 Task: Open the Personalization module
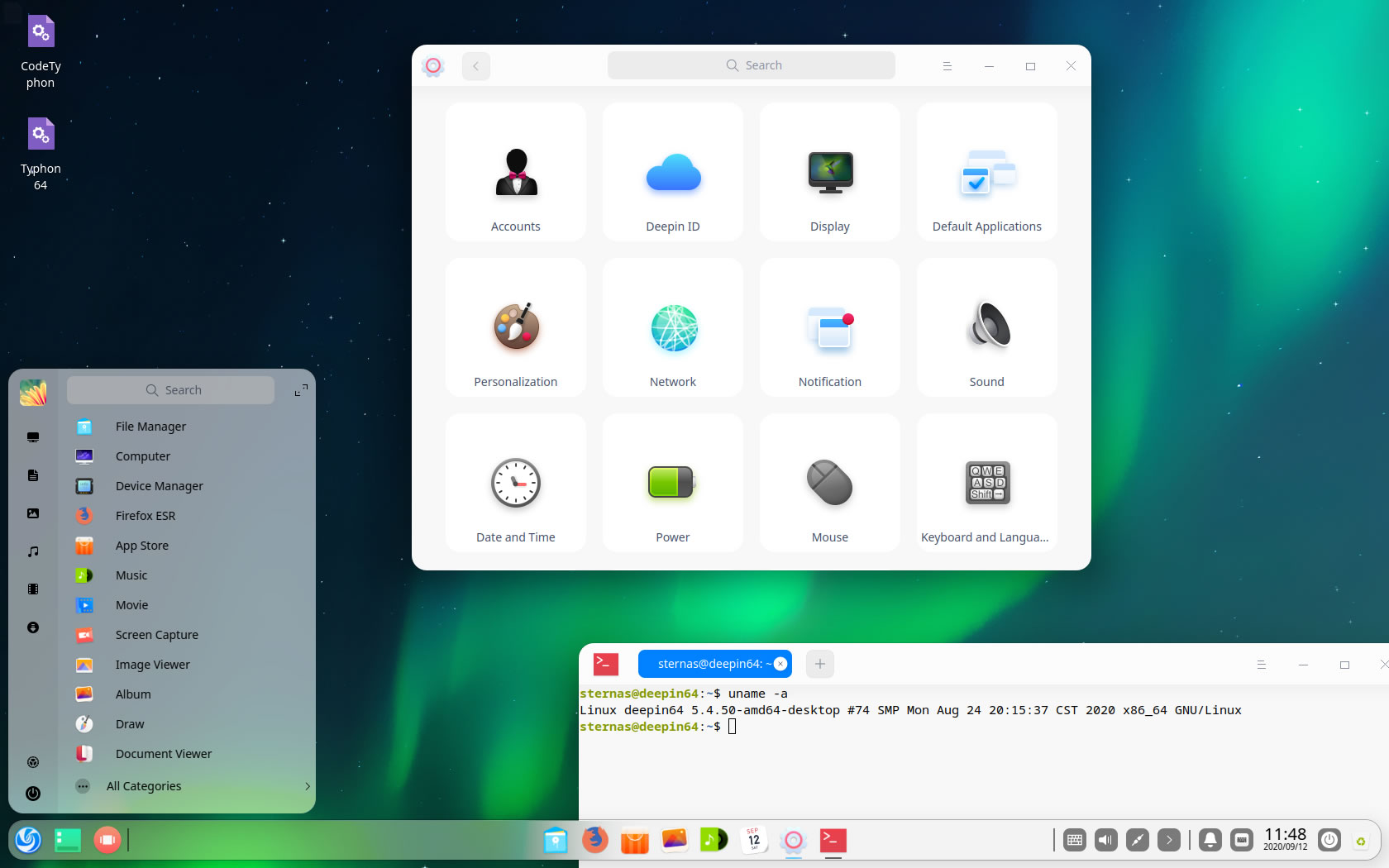click(516, 327)
